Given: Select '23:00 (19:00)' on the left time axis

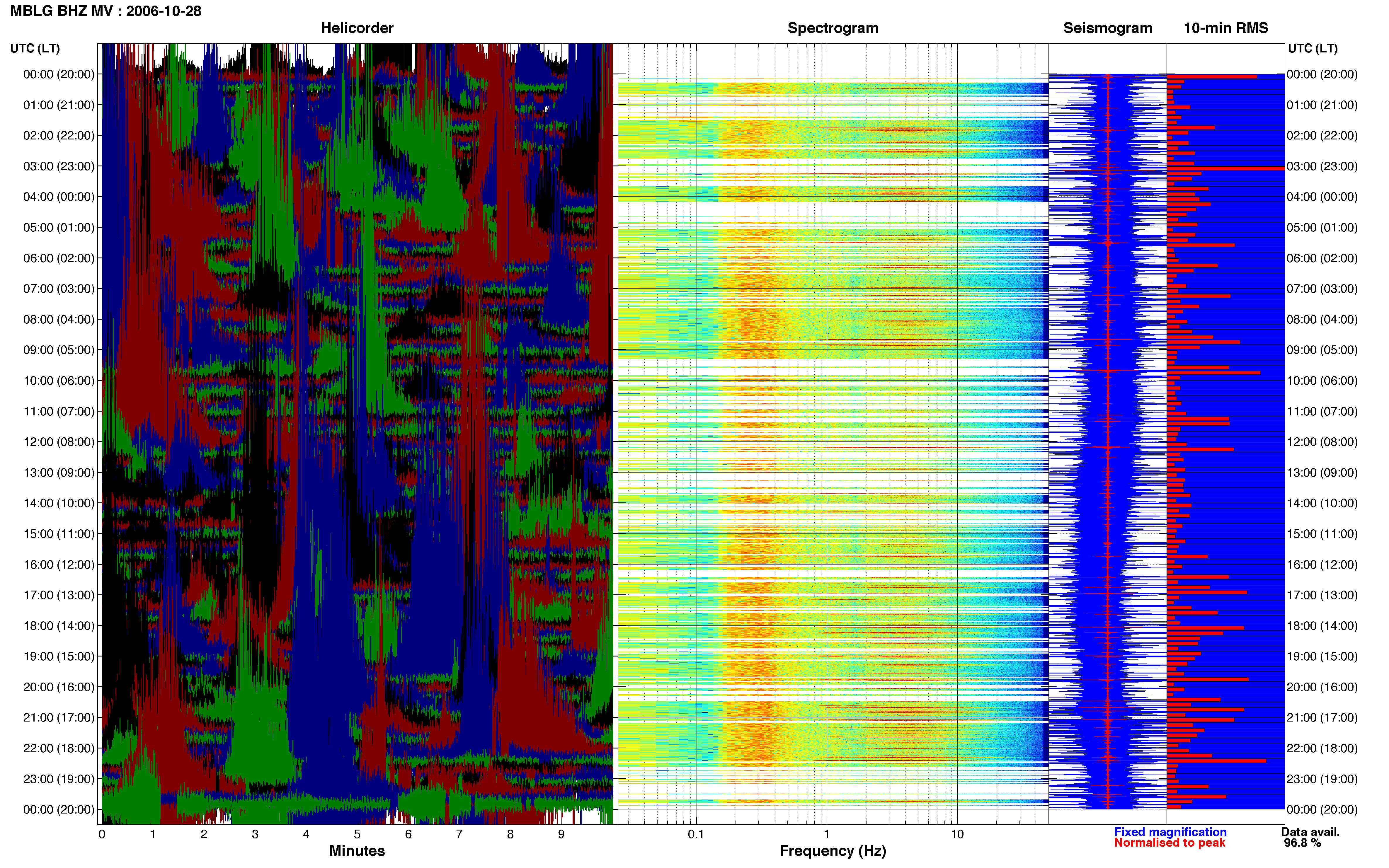Looking at the screenshot, I should point(59,779).
